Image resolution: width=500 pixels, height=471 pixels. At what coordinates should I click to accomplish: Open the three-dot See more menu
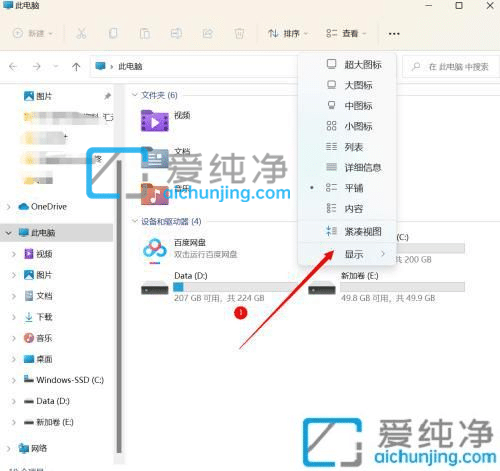click(x=394, y=34)
